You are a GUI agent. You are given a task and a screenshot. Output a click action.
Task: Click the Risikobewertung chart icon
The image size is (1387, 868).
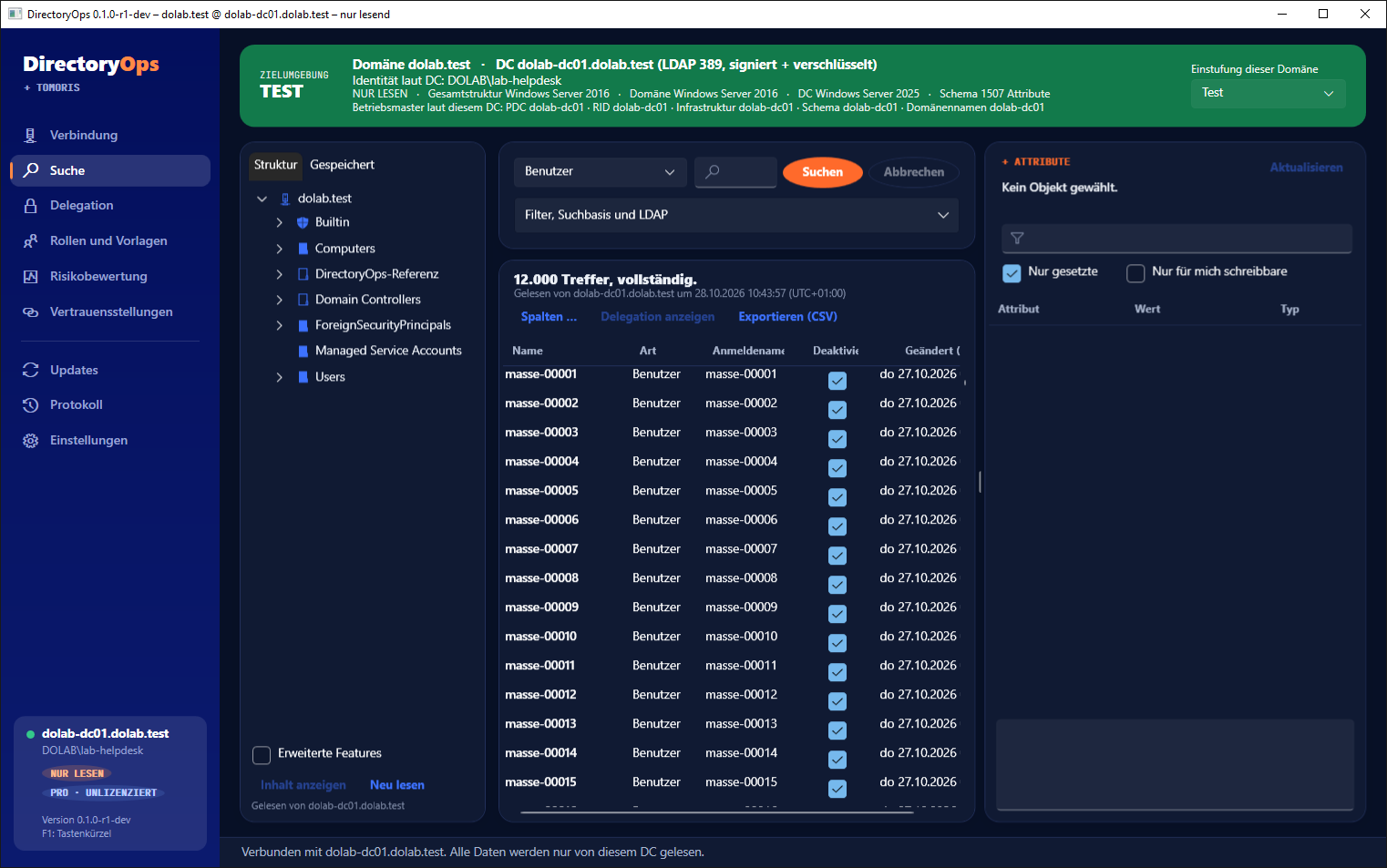pos(31,276)
